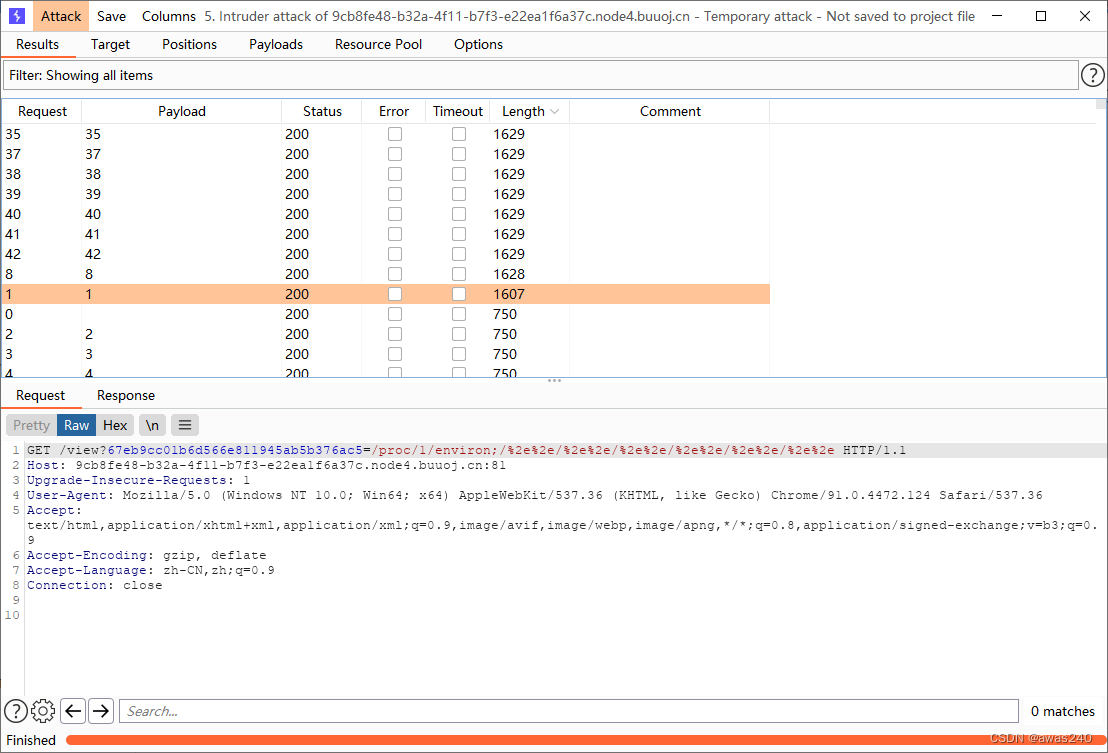
Task: Switch request view to Hex
Action: click(x=114, y=425)
